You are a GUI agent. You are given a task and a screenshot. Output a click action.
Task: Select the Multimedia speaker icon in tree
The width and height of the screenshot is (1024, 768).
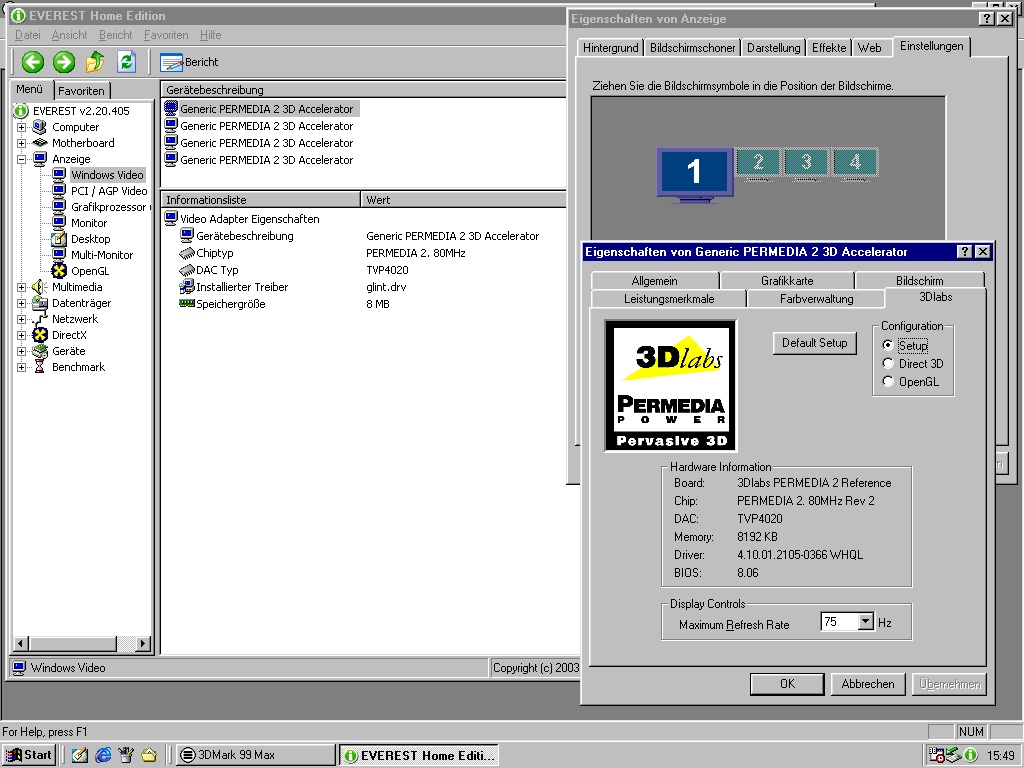40,287
